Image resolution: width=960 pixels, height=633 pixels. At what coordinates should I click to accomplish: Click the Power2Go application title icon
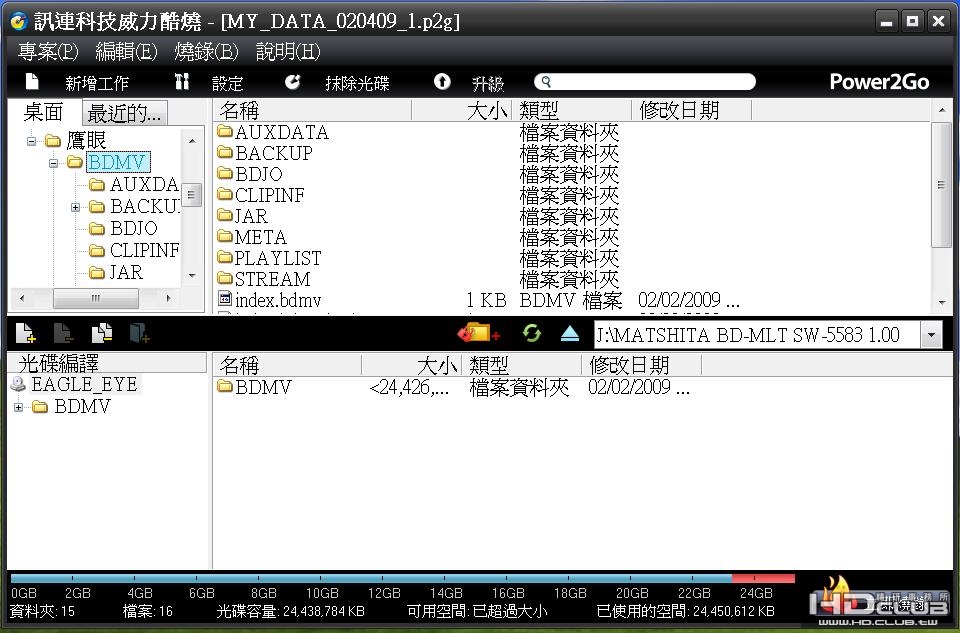pos(19,21)
